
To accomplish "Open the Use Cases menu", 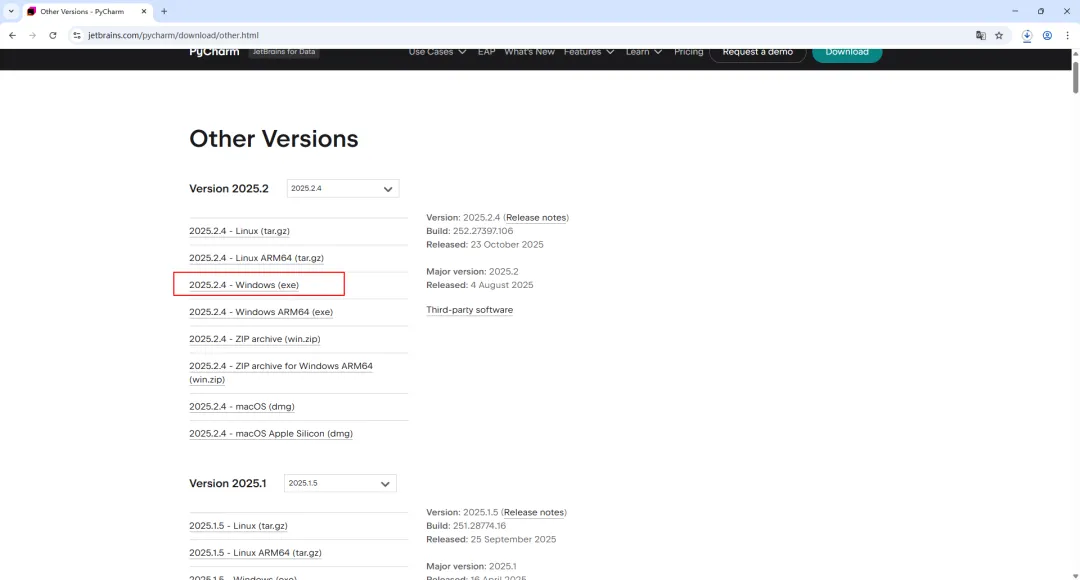I will coord(437,52).
